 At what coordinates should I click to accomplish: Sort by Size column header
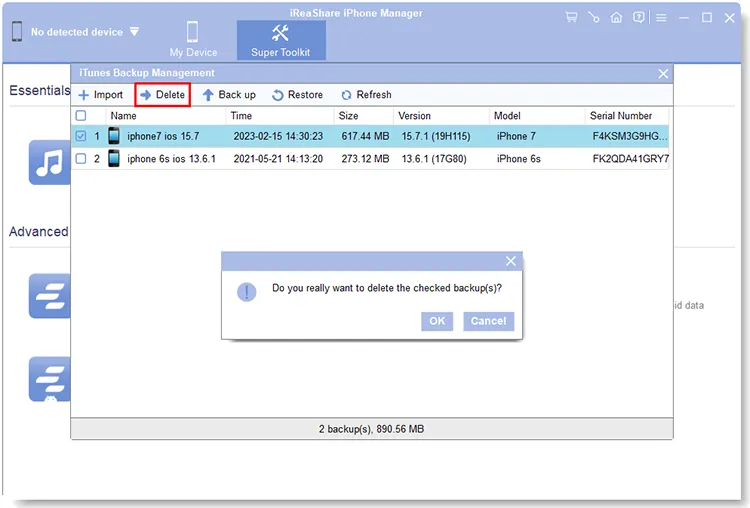[x=348, y=116]
